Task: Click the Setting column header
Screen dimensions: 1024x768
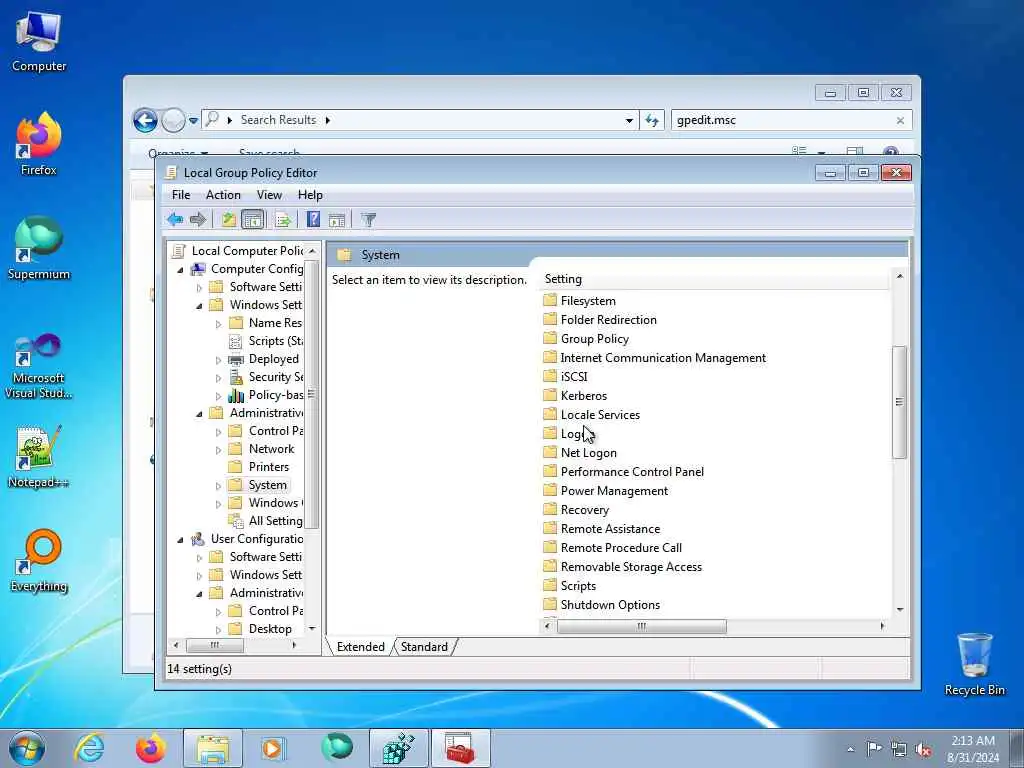Action: 715,279
